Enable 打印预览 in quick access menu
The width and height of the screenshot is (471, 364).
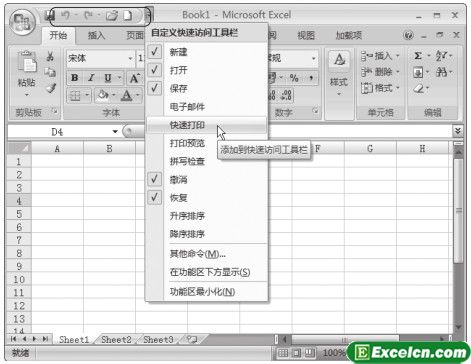point(207,143)
